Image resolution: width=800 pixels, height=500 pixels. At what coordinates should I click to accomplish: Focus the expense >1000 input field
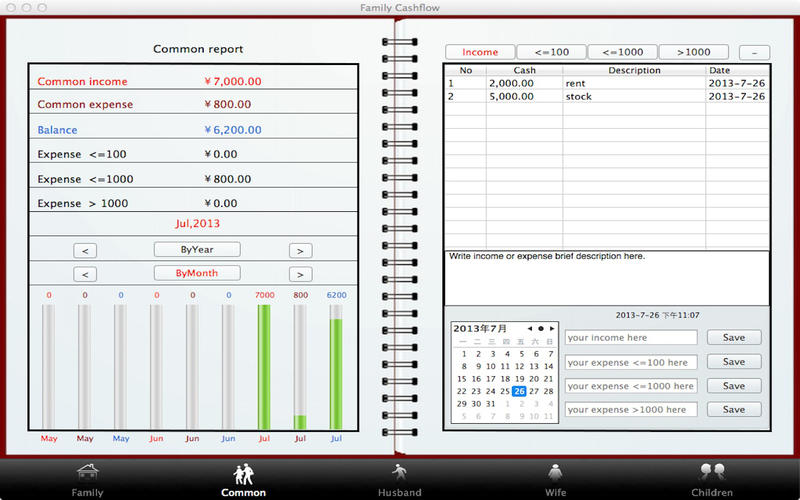631,409
